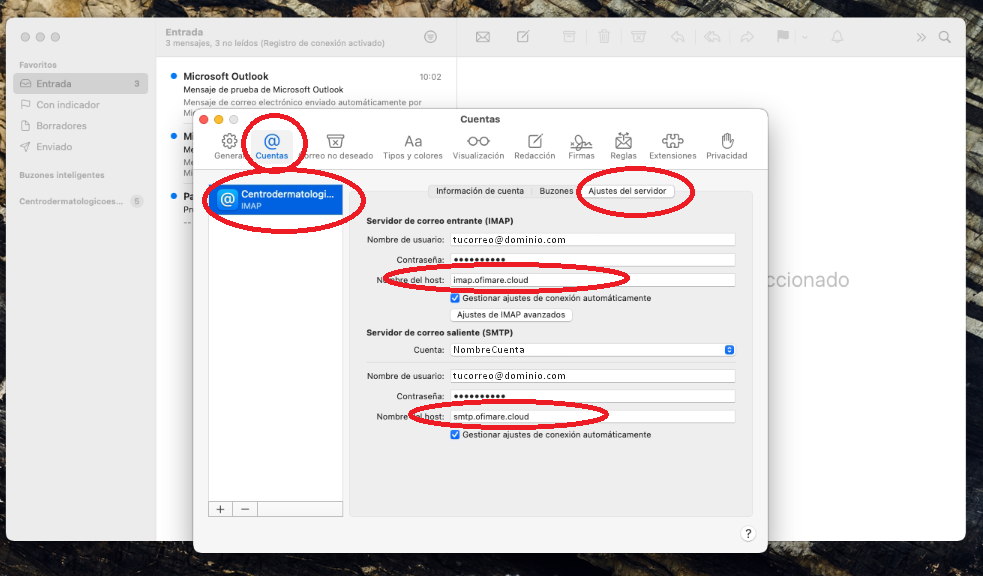Switch to Buzones tab
Viewport: 983px width, 576px height.
(556, 191)
